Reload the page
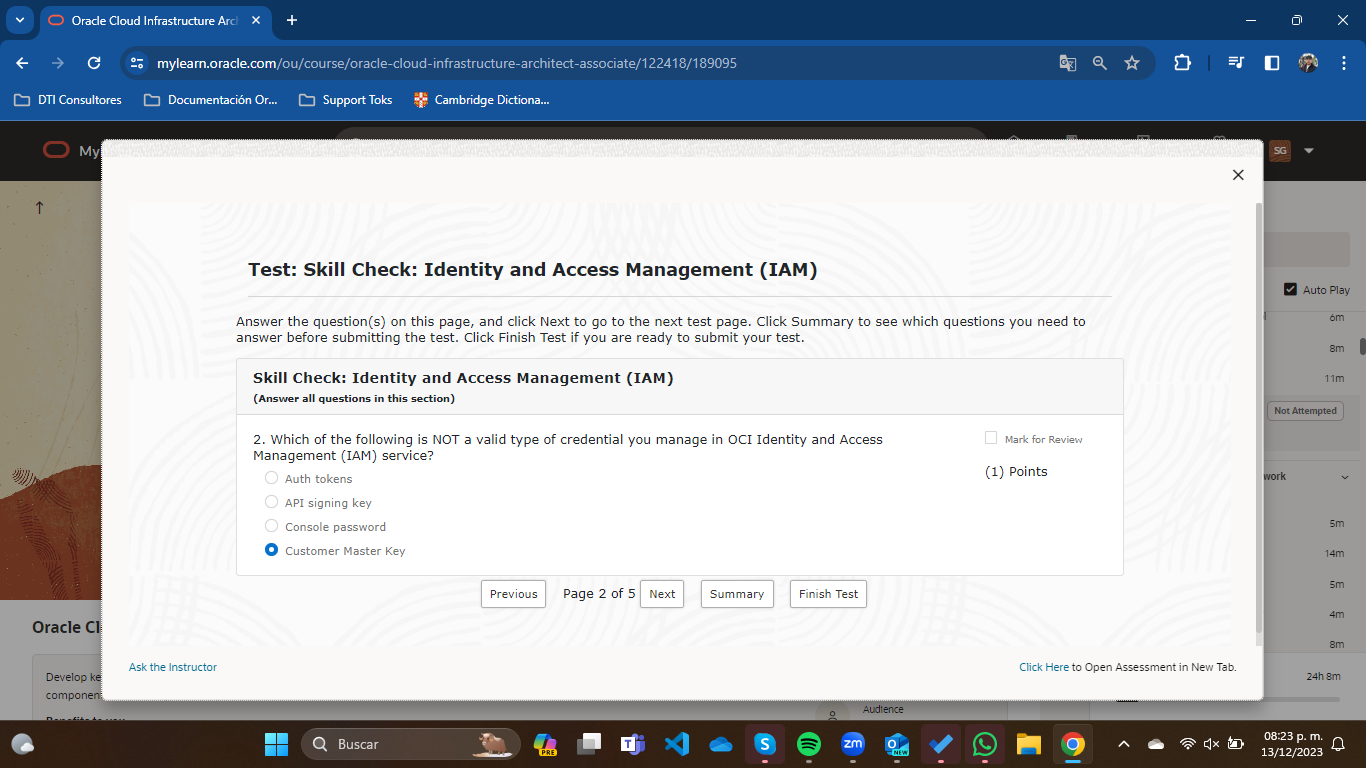This screenshot has width=1366, height=768. [94, 63]
